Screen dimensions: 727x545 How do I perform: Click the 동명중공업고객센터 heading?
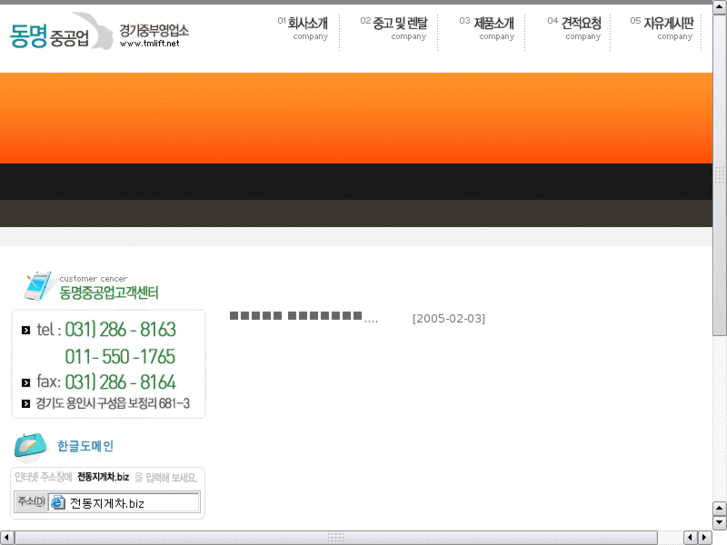(x=109, y=293)
